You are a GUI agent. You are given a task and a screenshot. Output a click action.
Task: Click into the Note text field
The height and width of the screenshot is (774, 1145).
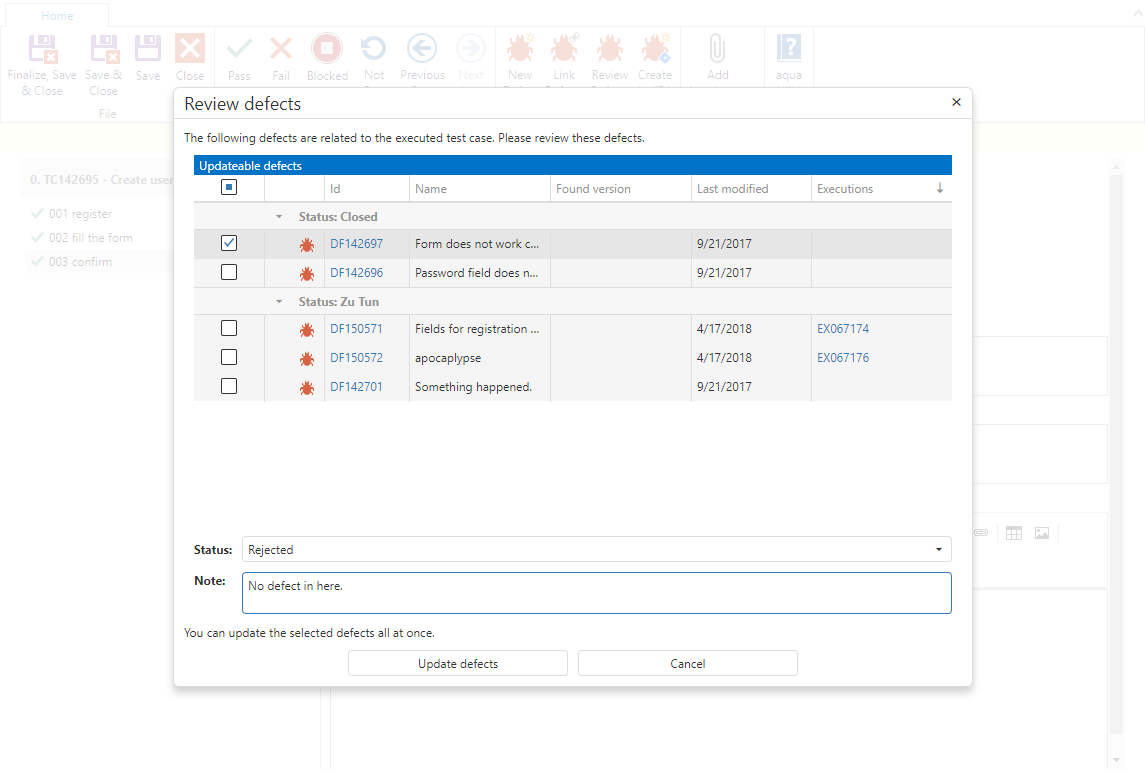point(596,592)
